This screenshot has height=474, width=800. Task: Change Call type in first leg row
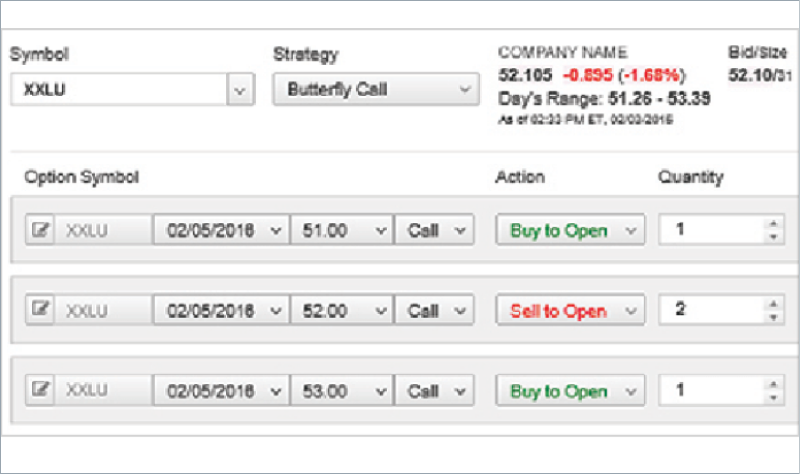435,231
